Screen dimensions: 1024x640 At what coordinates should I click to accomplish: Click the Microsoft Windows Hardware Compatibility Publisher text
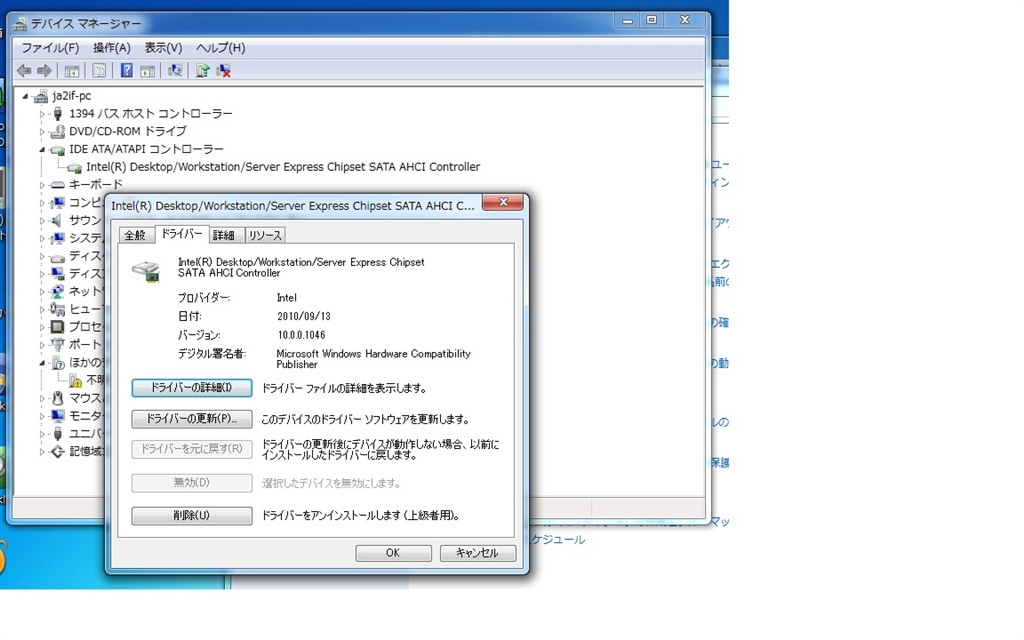tap(373, 359)
